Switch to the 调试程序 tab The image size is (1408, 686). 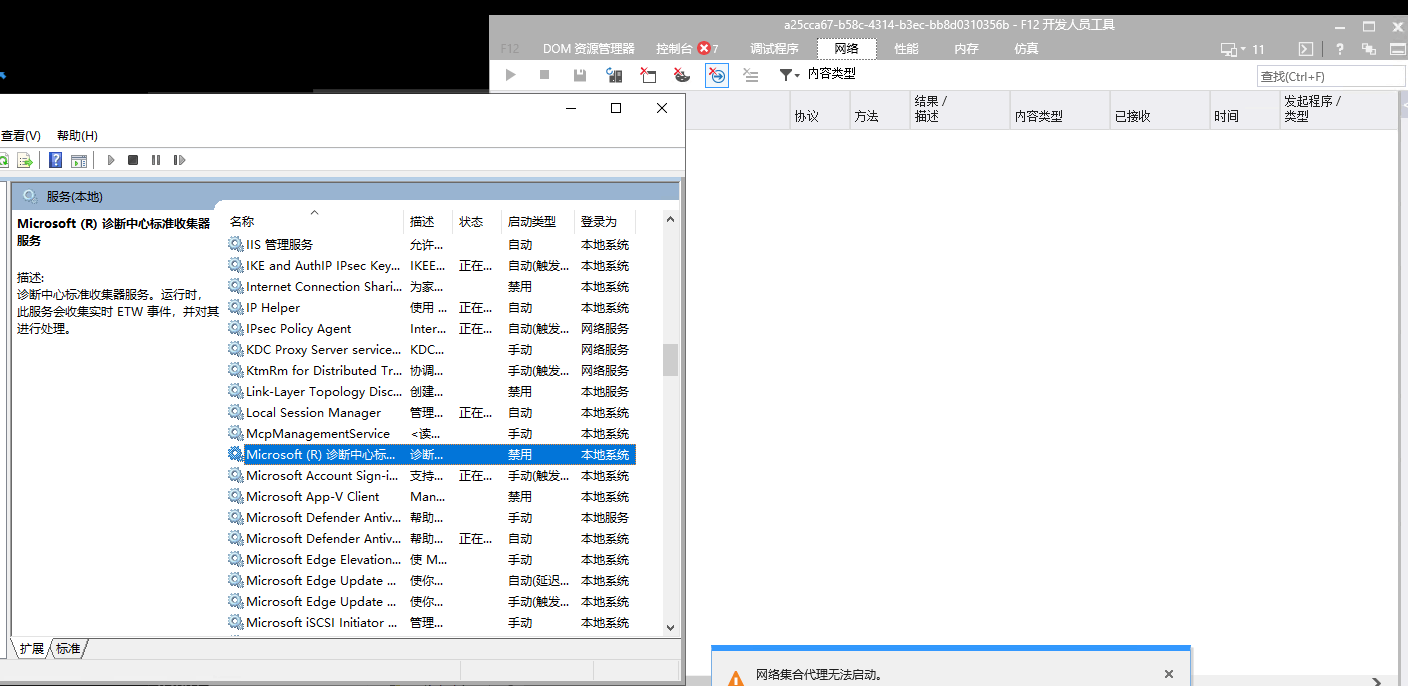[x=774, y=49]
